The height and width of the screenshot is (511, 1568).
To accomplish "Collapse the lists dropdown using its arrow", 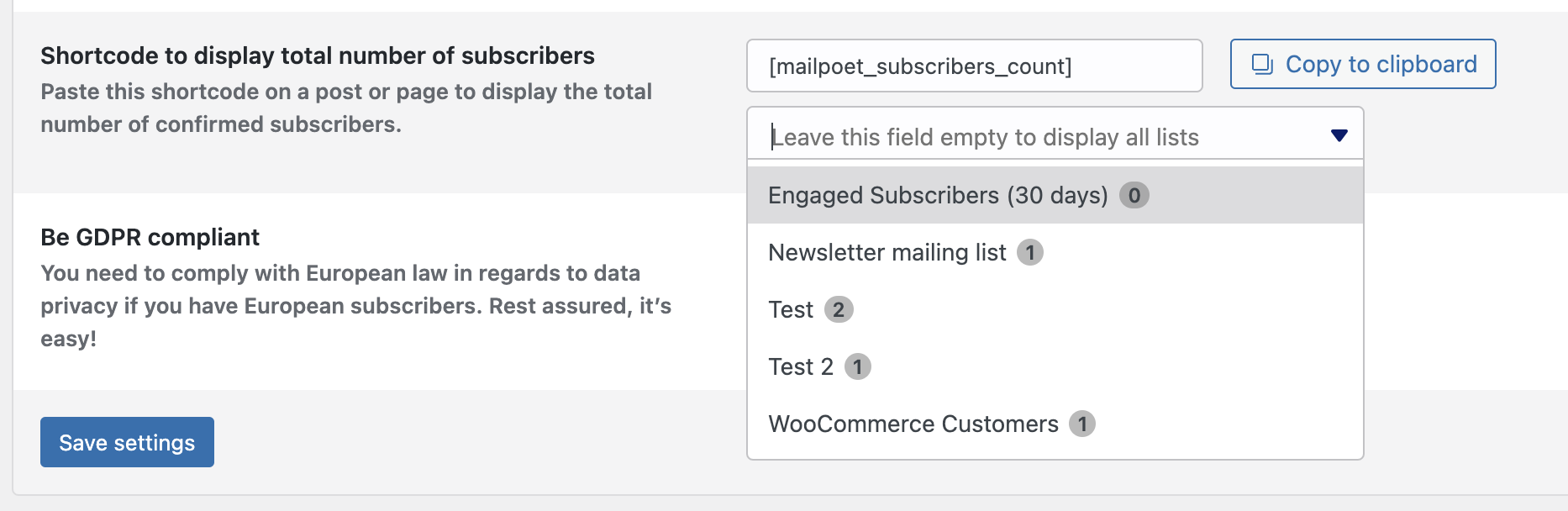I will pyautogui.click(x=1339, y=136).
